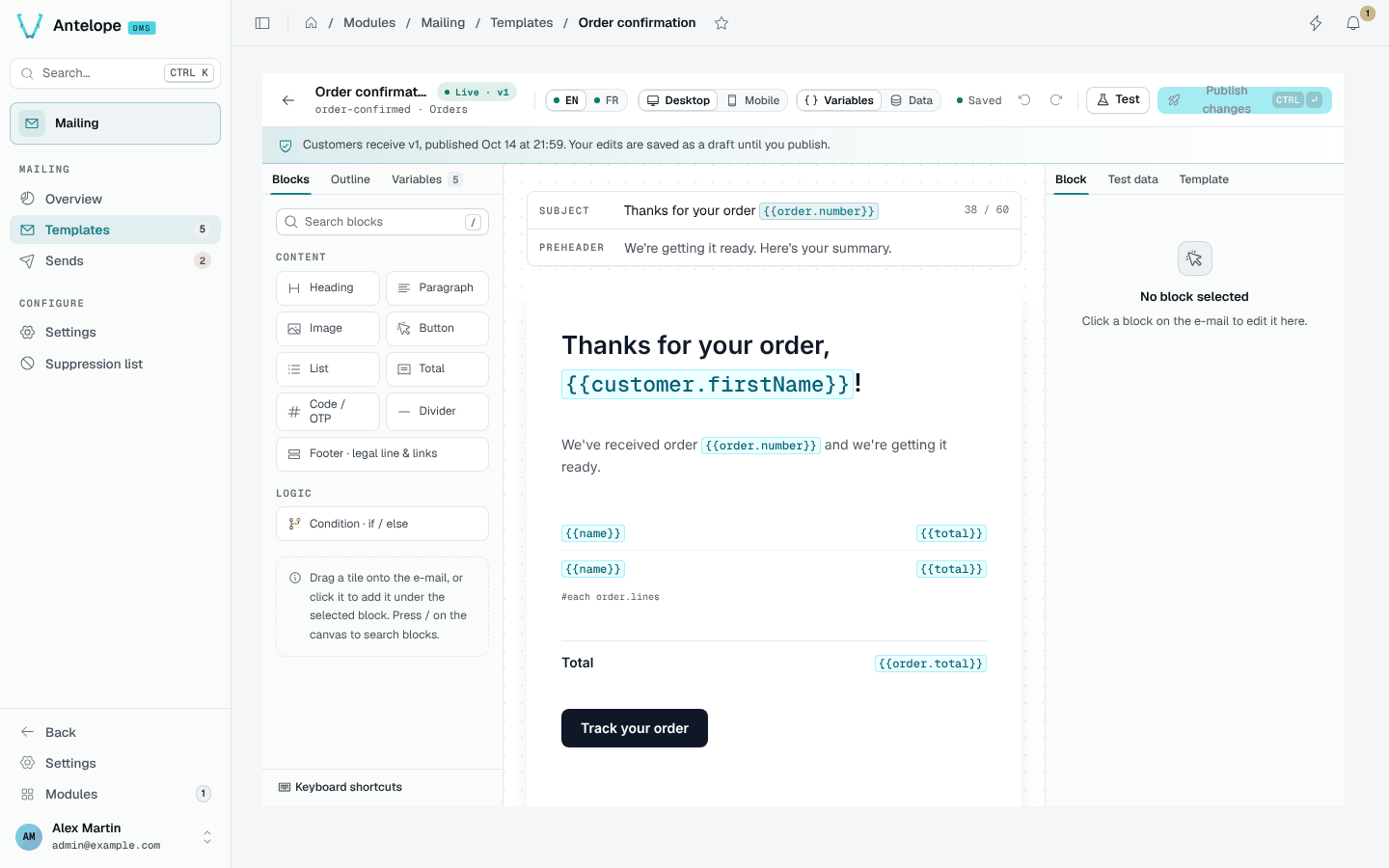This screenshot has height=868, width=1389.
Task: Click the shield icon in publish banner
Action: coord(286,146)
